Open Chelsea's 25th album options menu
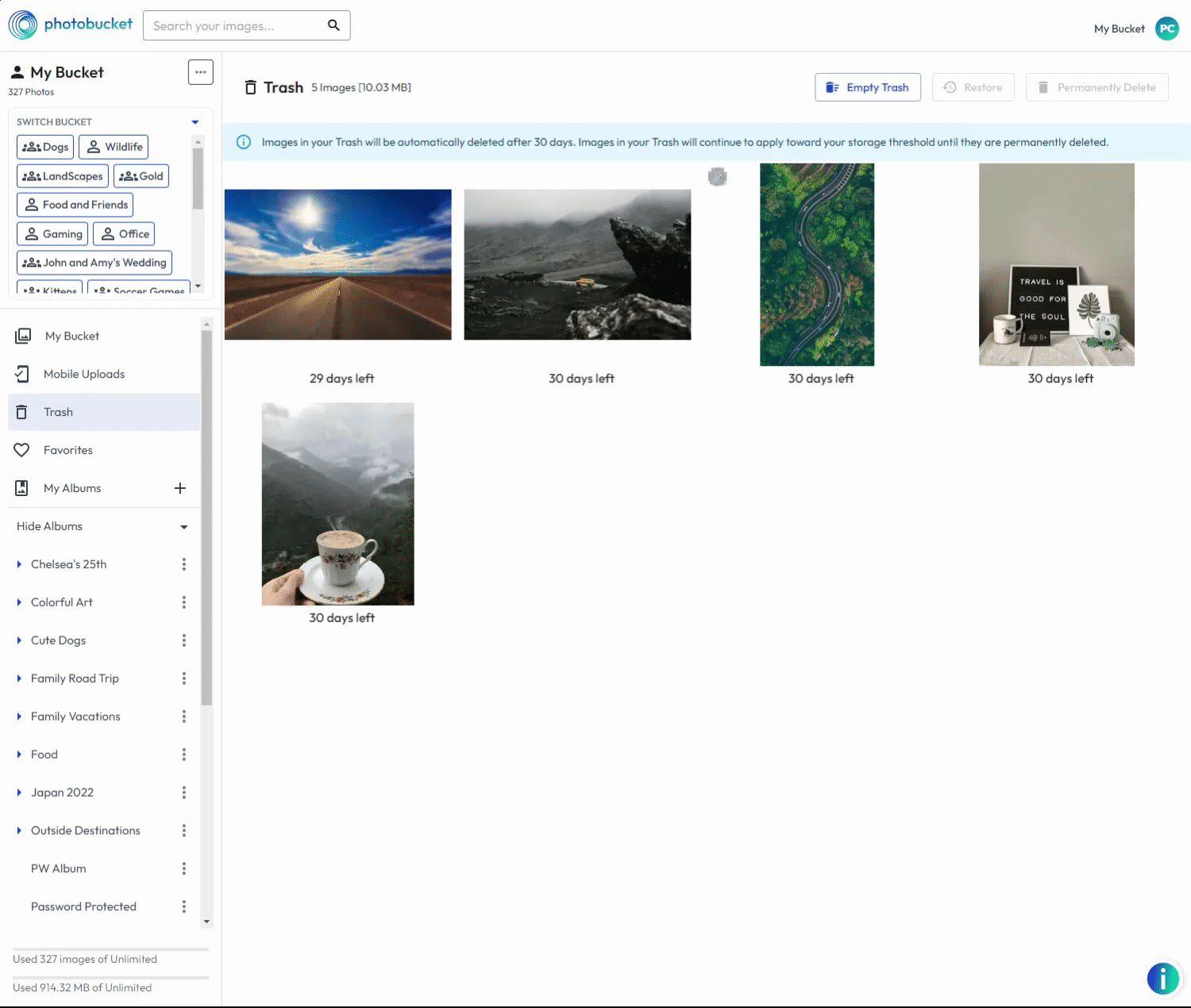 [184, 564]
